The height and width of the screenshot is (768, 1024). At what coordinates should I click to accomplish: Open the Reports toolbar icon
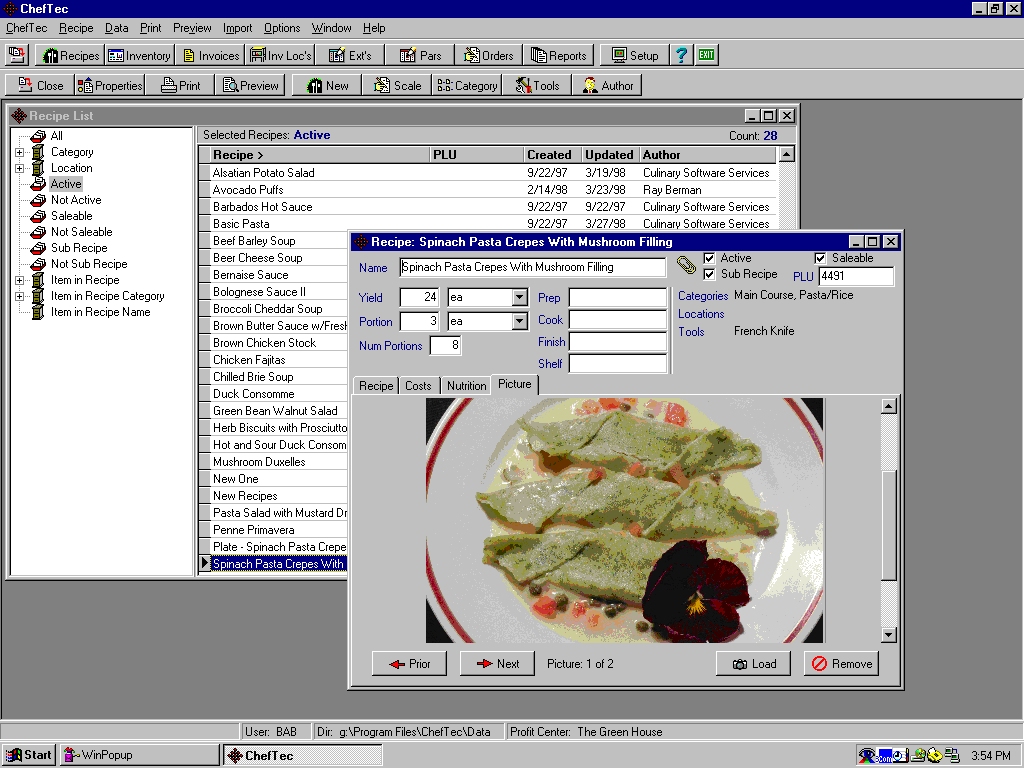click(x=559, y=55)
